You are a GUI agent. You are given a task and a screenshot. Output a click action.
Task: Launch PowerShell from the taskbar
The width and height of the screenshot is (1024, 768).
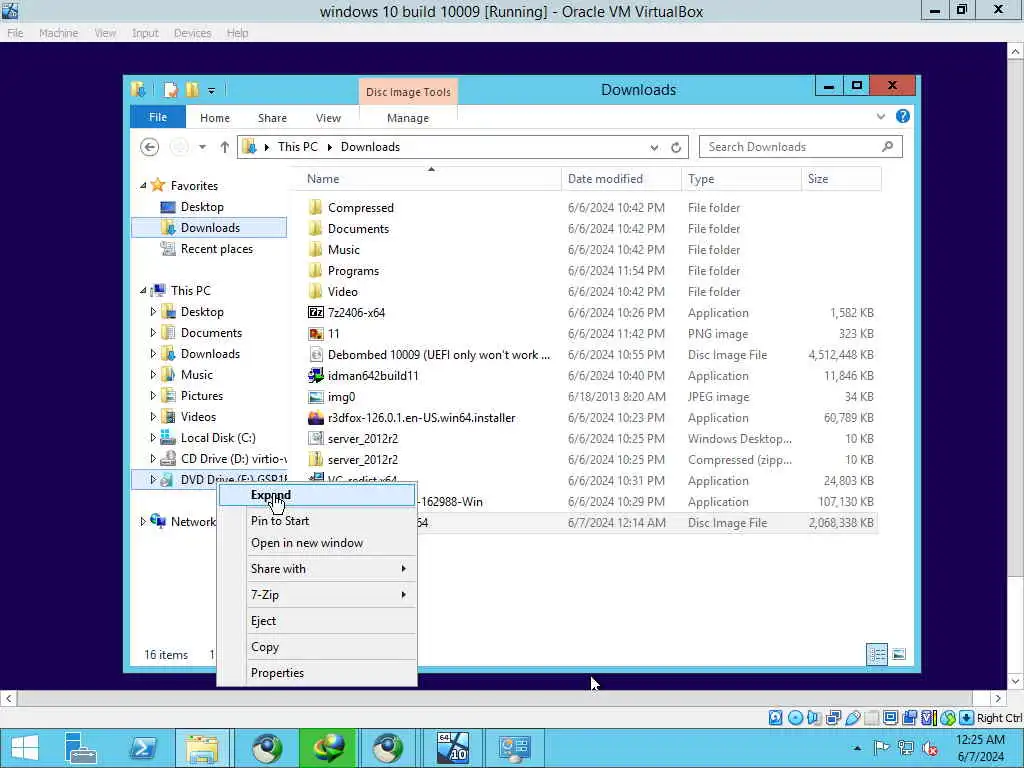[x=143, y=748]
